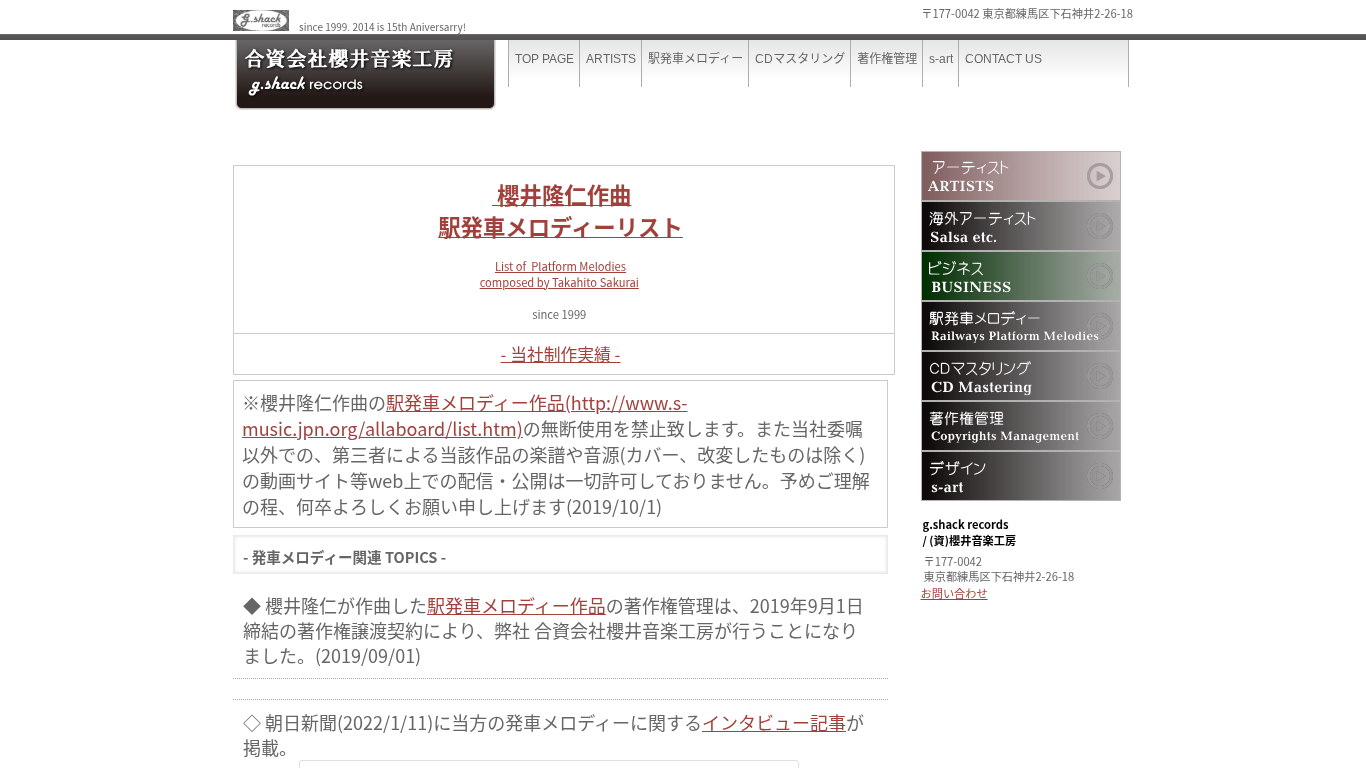Click play arrow icon on ARTISTS banner
The height and width of the screenshot is (768, 1366).
click(1100, 176)
